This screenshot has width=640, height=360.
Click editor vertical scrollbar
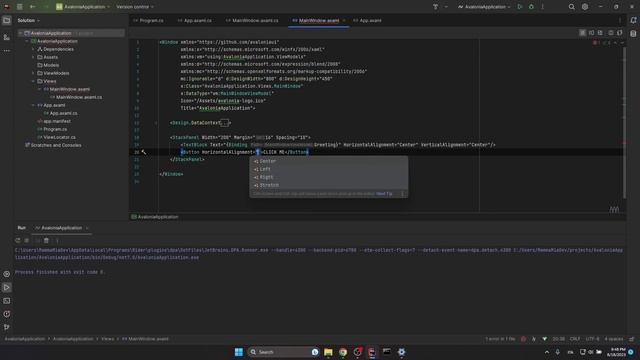coord(624,122)
